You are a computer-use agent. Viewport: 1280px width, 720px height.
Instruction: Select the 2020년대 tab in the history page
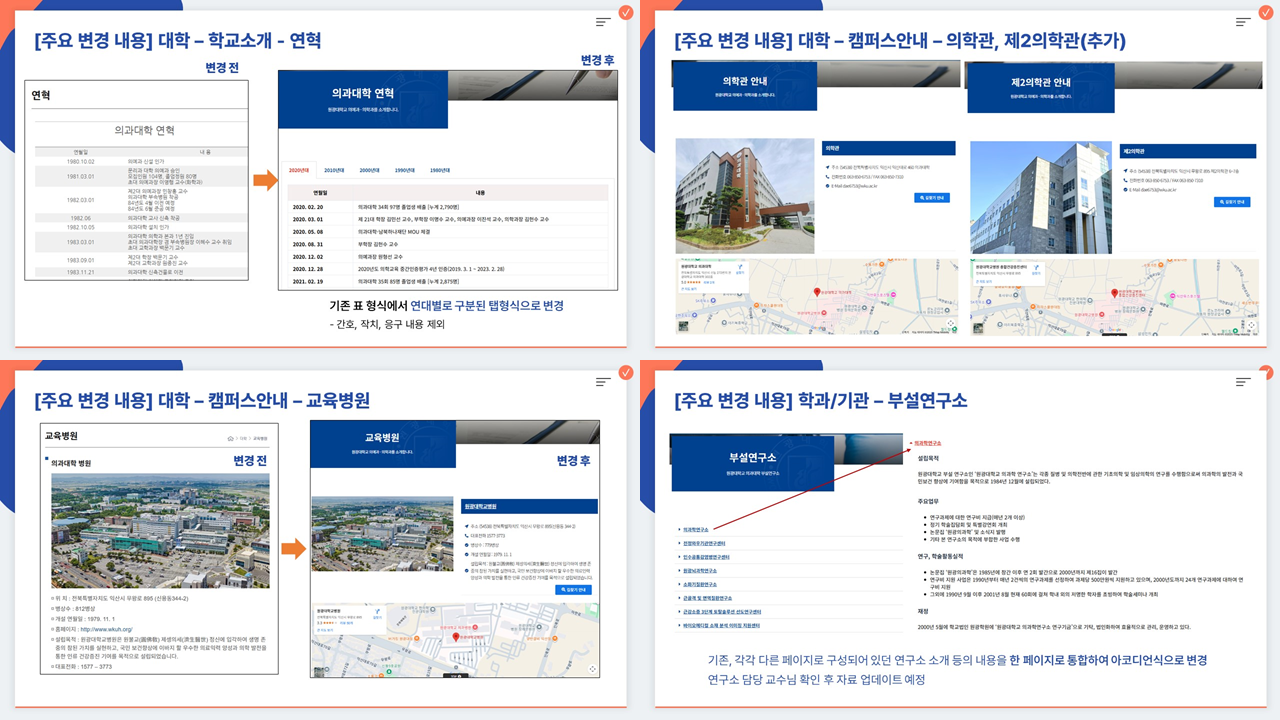(x=299, y=170)
